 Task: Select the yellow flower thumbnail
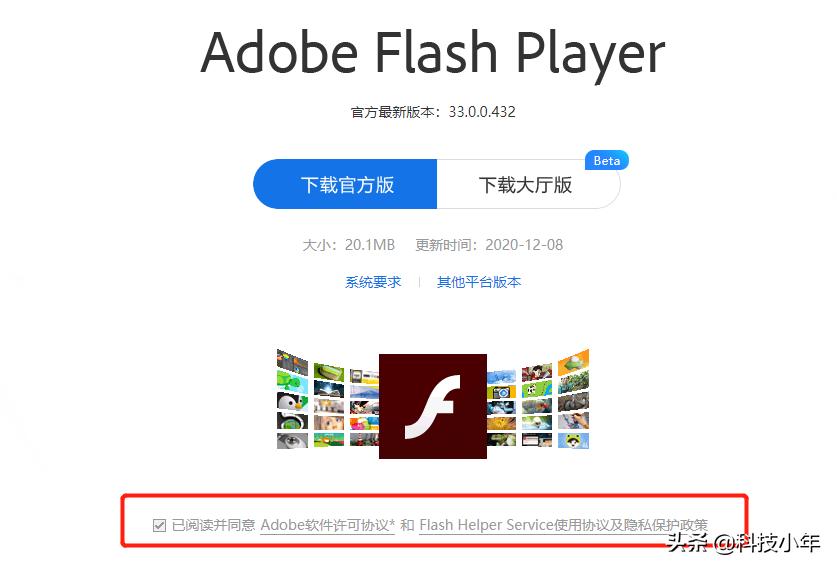click(x=501, y=423)
